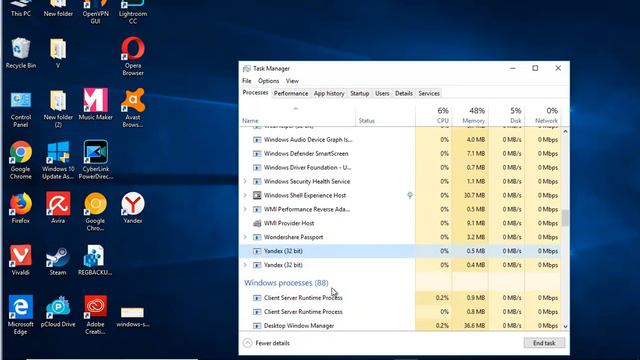Viewport: 640px width, 360px height.
Task: Select the WMI Provider Host process
Action: tap(400, 223)
